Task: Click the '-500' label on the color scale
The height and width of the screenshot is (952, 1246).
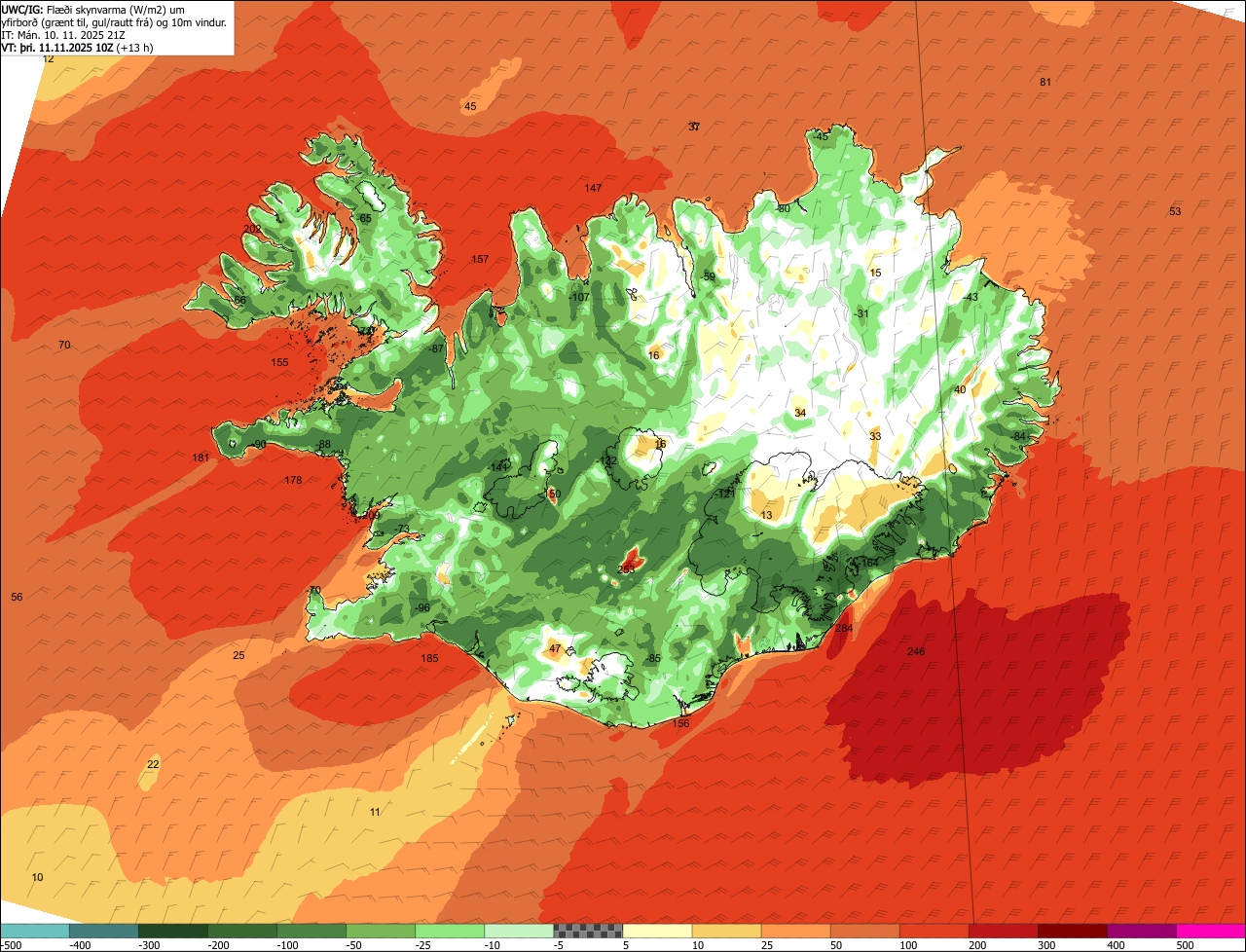Action: click(12, 944)
